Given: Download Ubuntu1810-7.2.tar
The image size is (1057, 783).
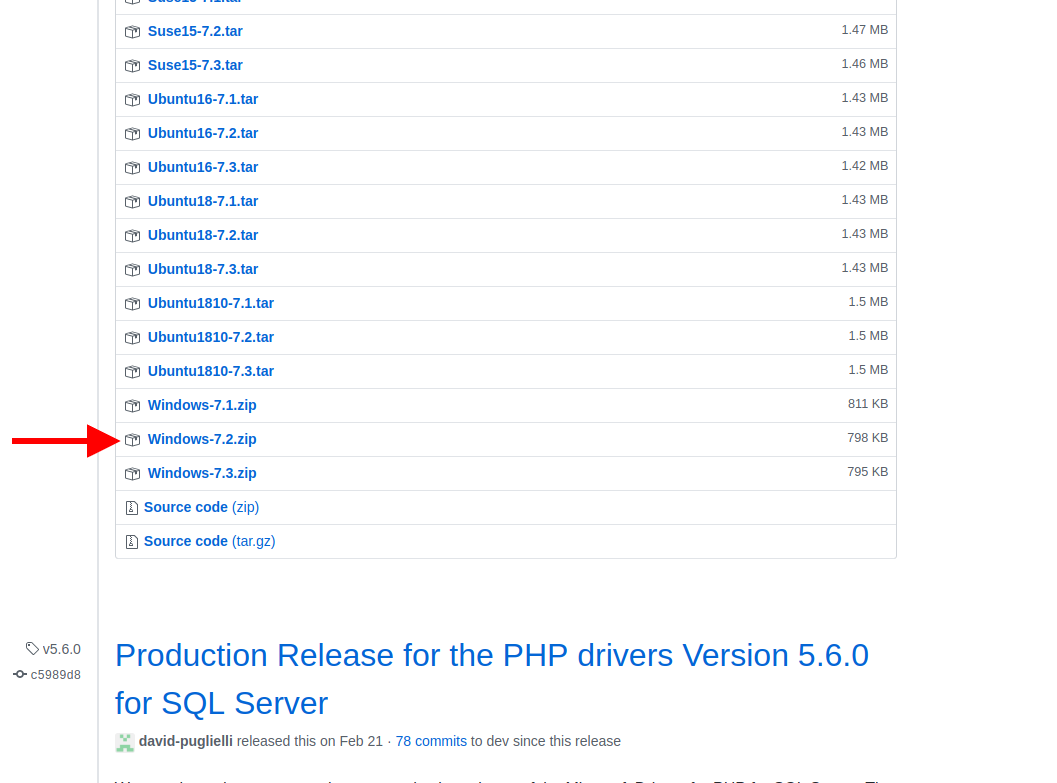Looking at the screenshot, I should 211,337.
